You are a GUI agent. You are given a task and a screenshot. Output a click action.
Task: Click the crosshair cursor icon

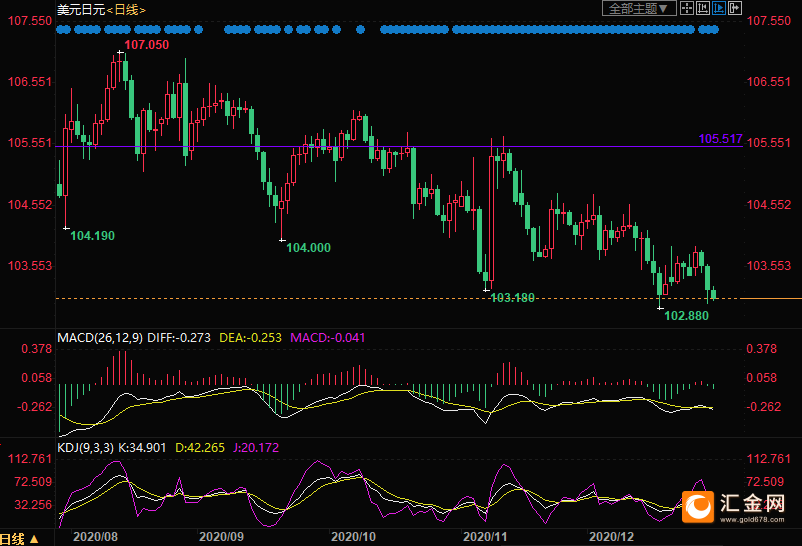(x=687, y=8)
